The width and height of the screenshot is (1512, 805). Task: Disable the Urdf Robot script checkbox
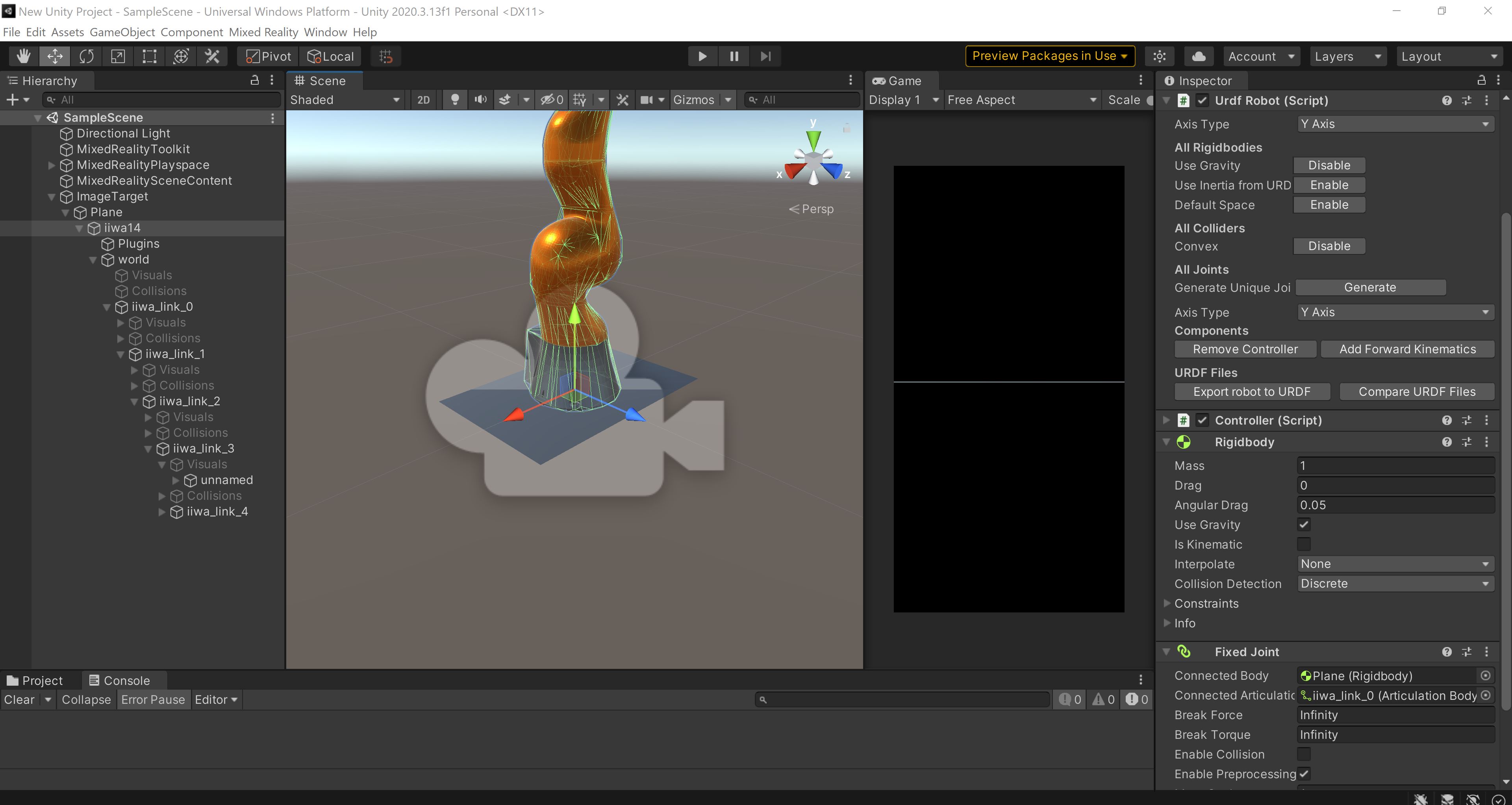tap(1203, 101)
